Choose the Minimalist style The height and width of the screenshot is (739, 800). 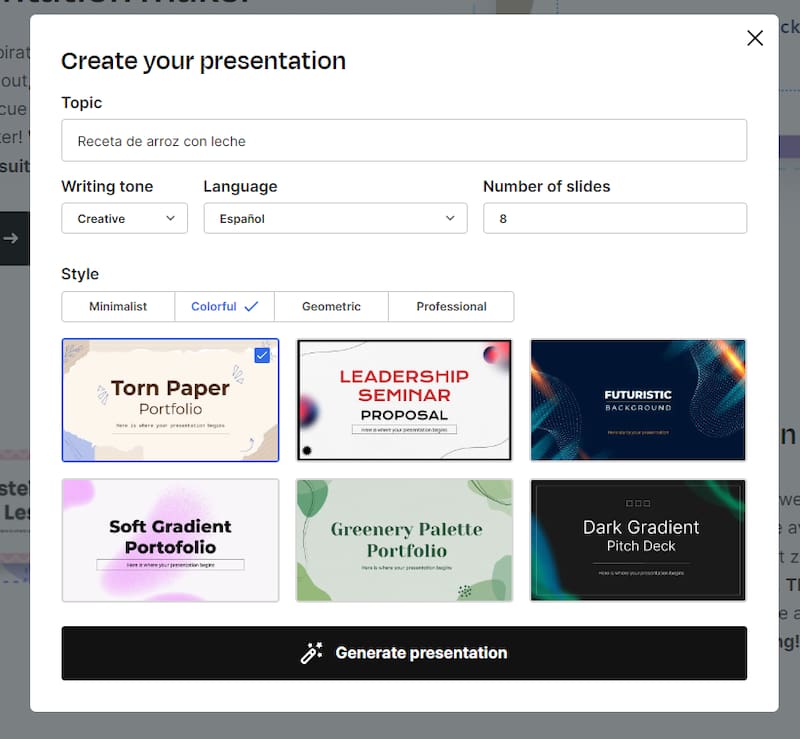(x=118, y=307)
